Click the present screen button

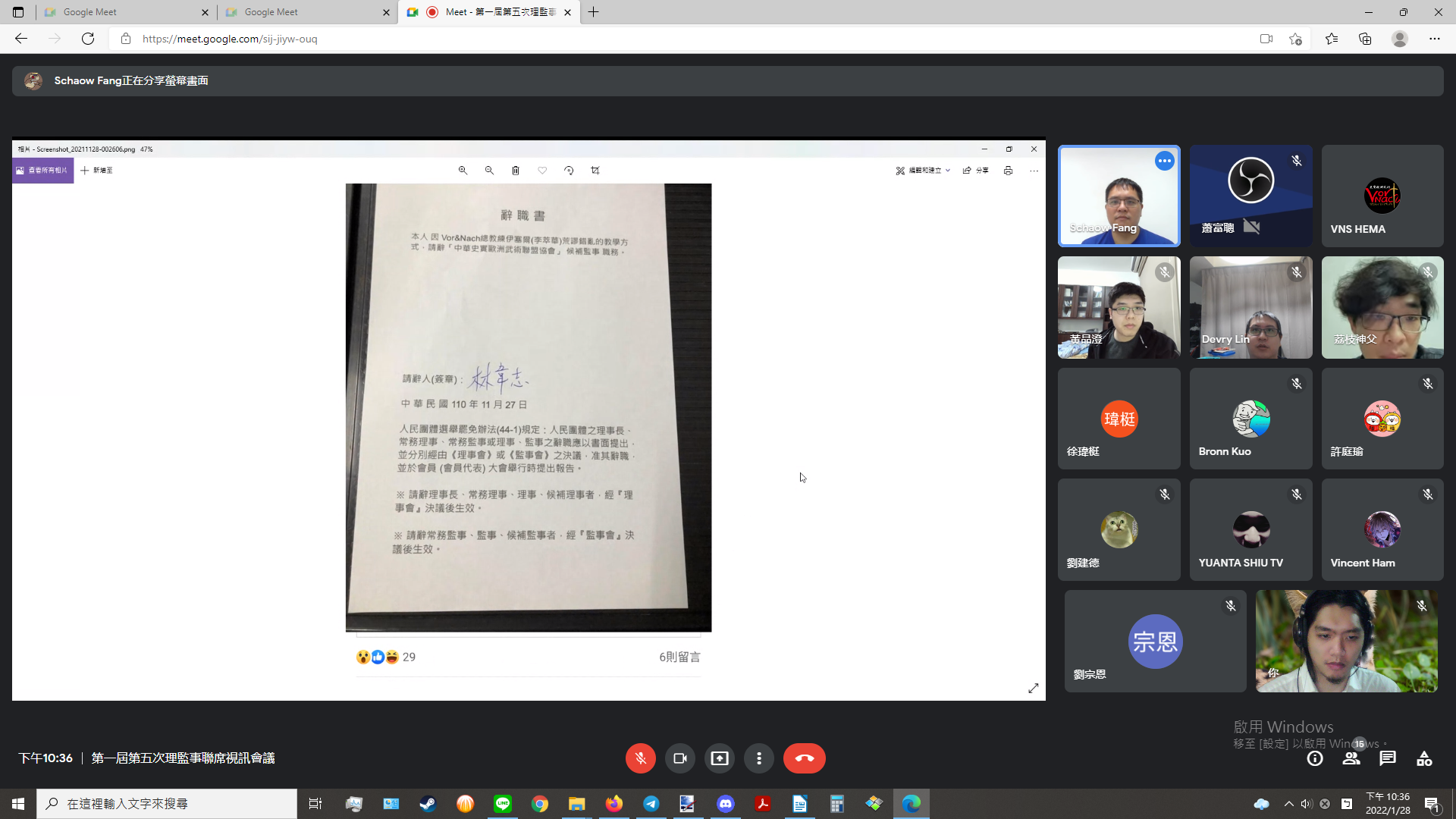pyautogui.click(x=719, y=758)
